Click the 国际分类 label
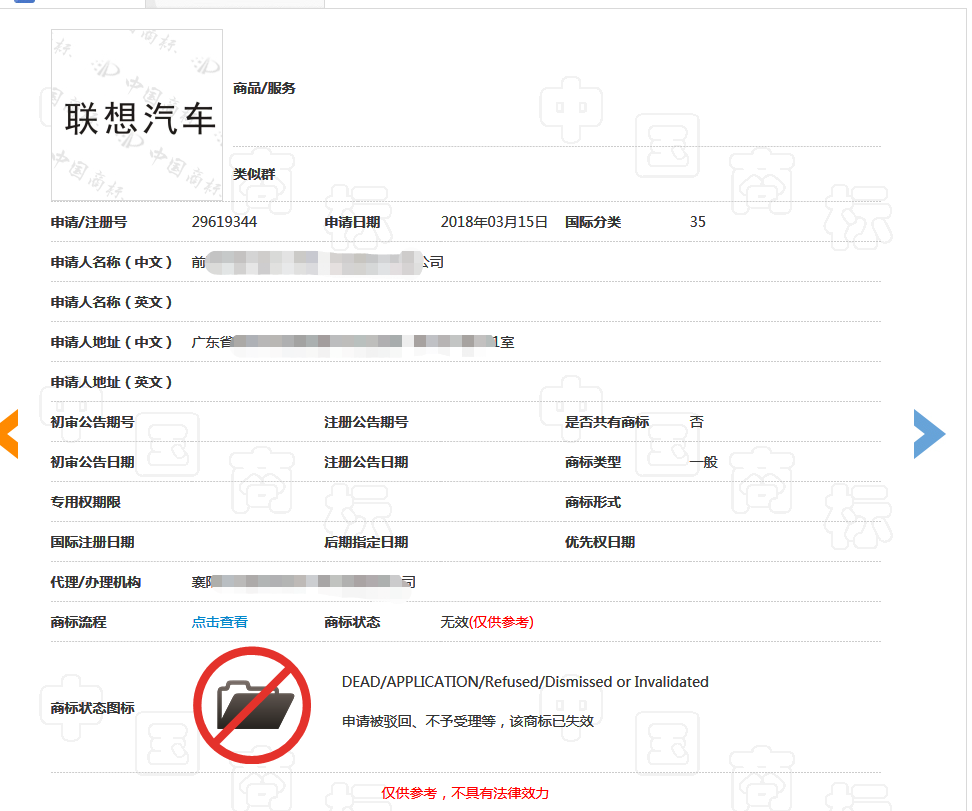The width and height of the screenshot is (972, 811). [x=593, y=222]
